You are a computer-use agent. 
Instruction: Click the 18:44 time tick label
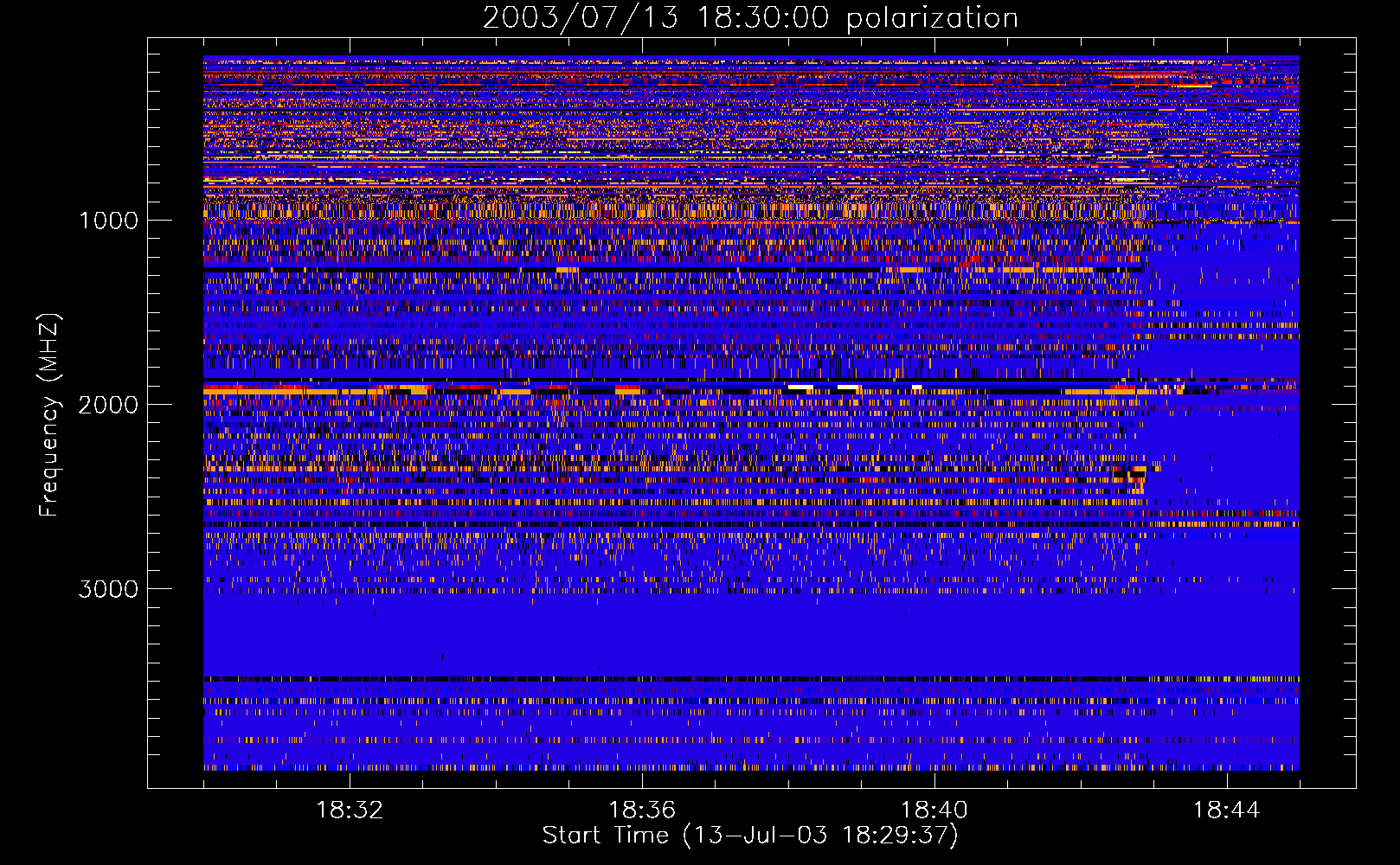coord(1227,811)
